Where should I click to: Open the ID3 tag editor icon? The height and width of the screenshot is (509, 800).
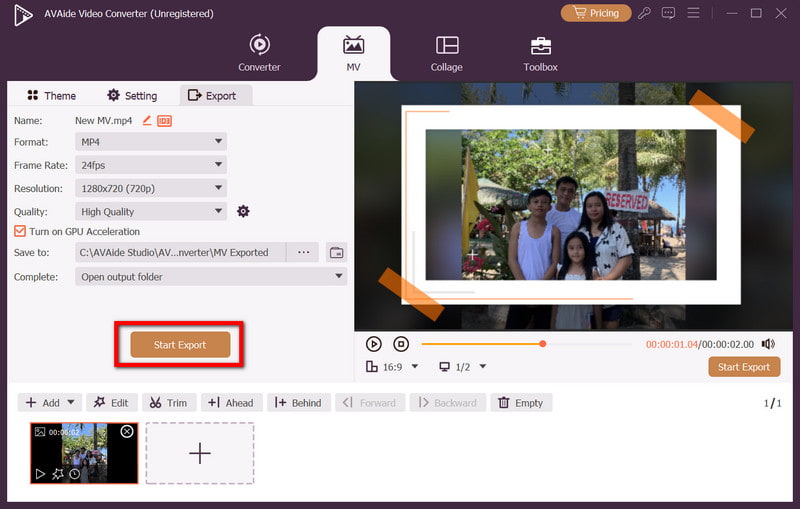164,121
